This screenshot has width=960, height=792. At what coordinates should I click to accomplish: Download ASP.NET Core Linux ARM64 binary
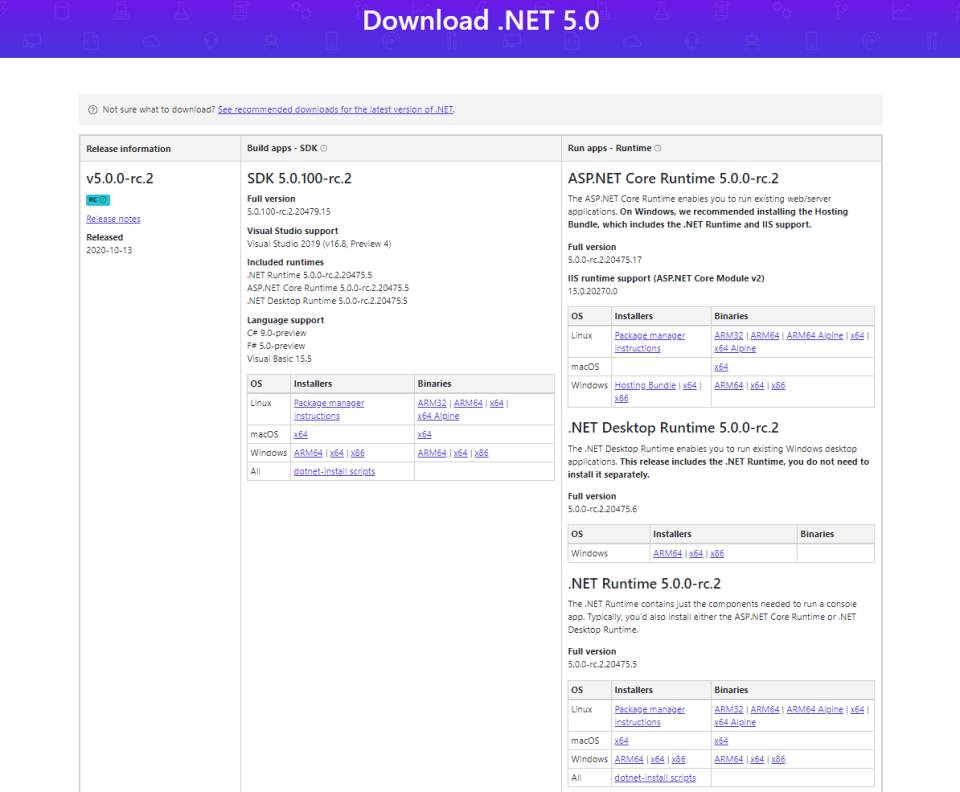765,336
